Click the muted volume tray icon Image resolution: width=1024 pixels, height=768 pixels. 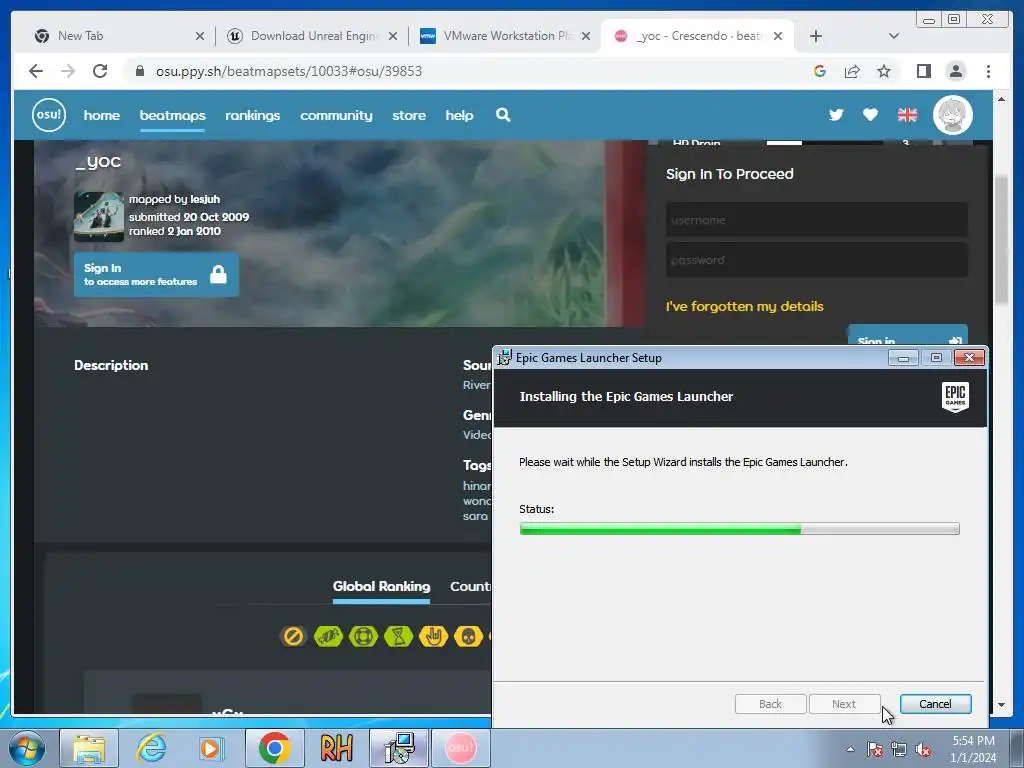[923, 749]
